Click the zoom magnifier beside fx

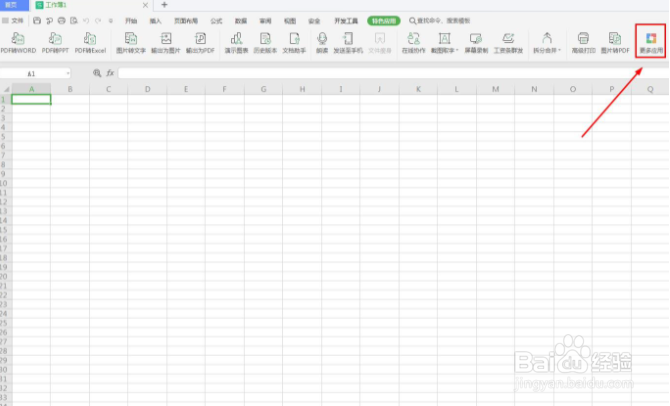[97, 73]
